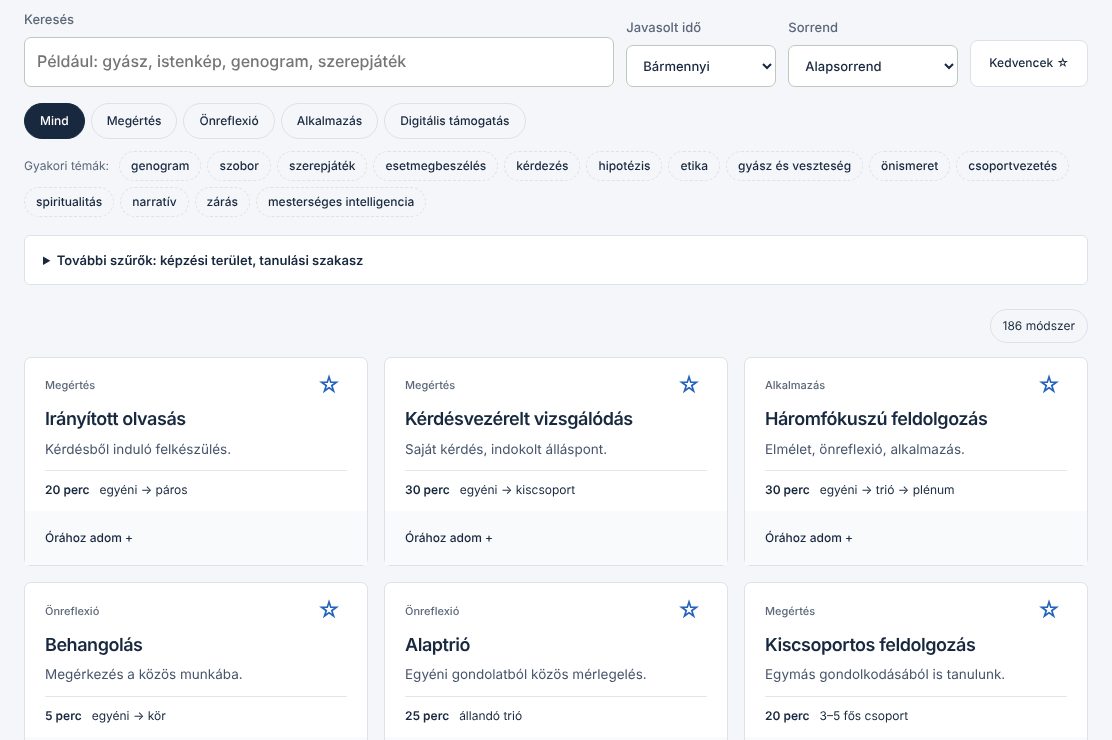Apply the hipotézis topic filter
Image resolution: width=1112 pixels, height=740 pixels.
pos(624,166)
